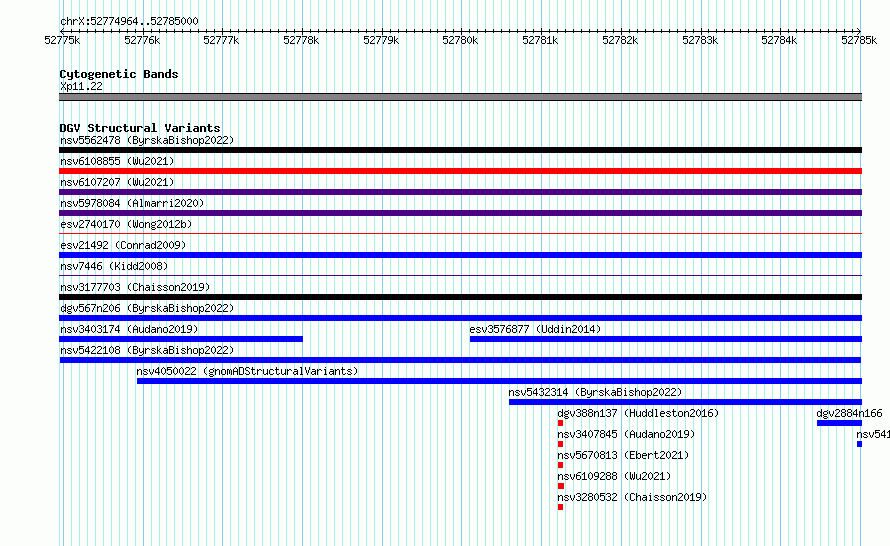Click the esv3576877 (Uddin2014) label

[x=535, y=329]
